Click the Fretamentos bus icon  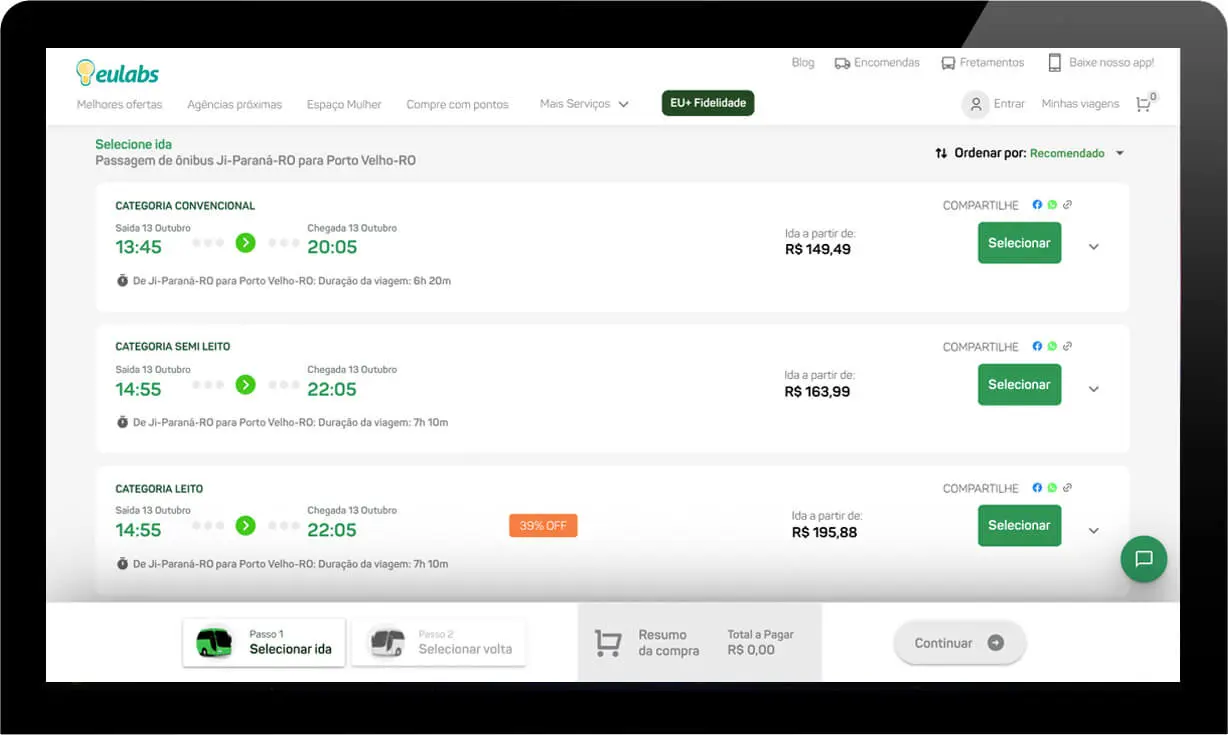point(948,63)
